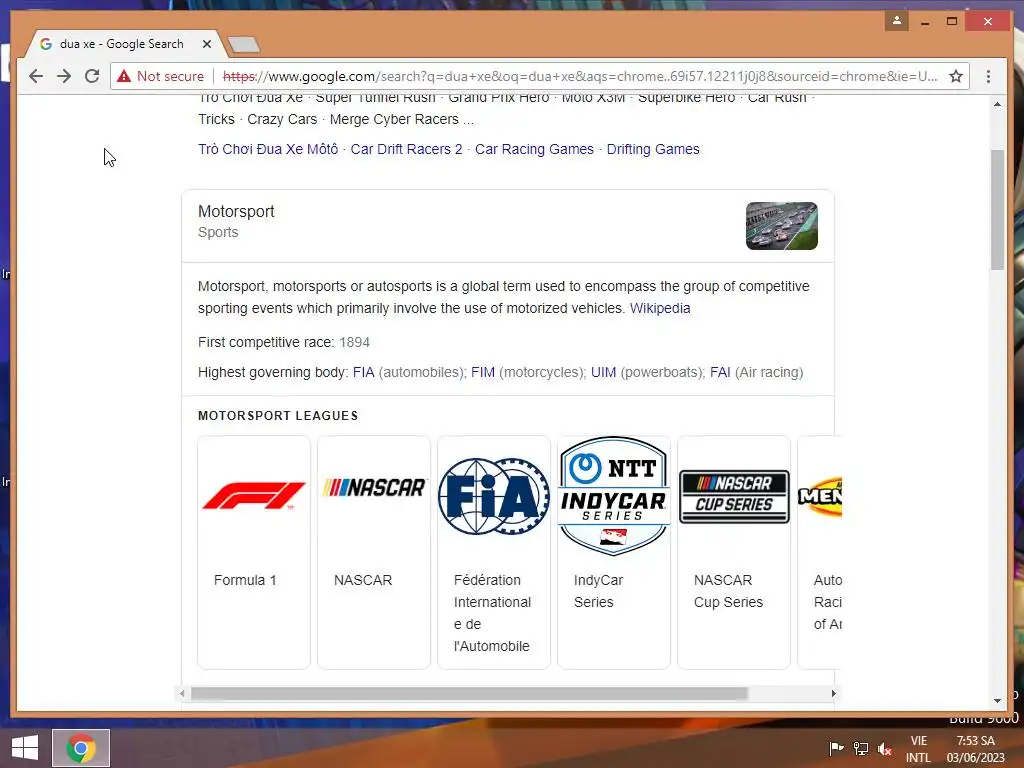
Task: Click the leagues carousel horizontal scrollbar thumb
Action: (469, 694)
